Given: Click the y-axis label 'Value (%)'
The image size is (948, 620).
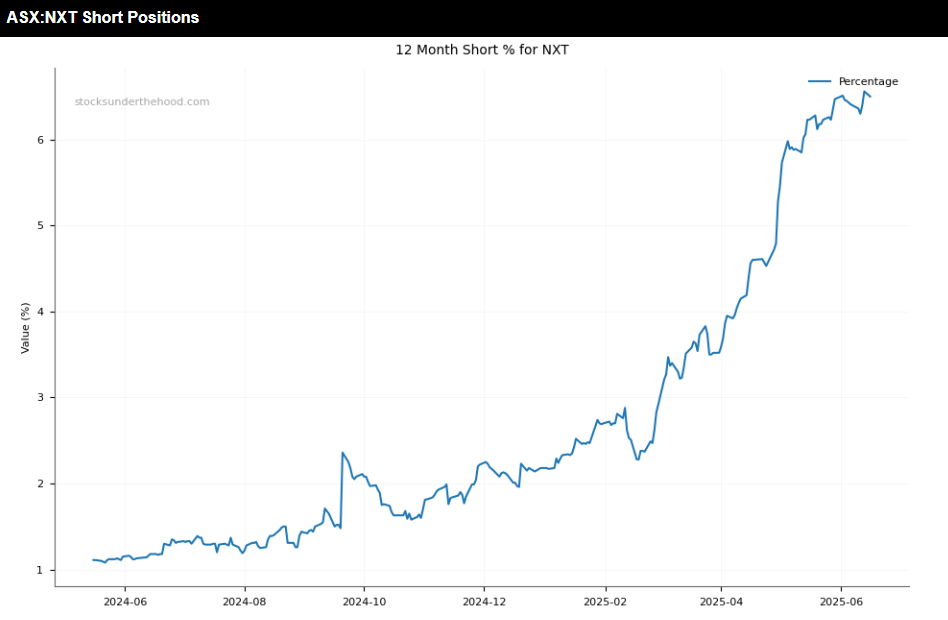Looking at the screenshot, I should (25, 328).
